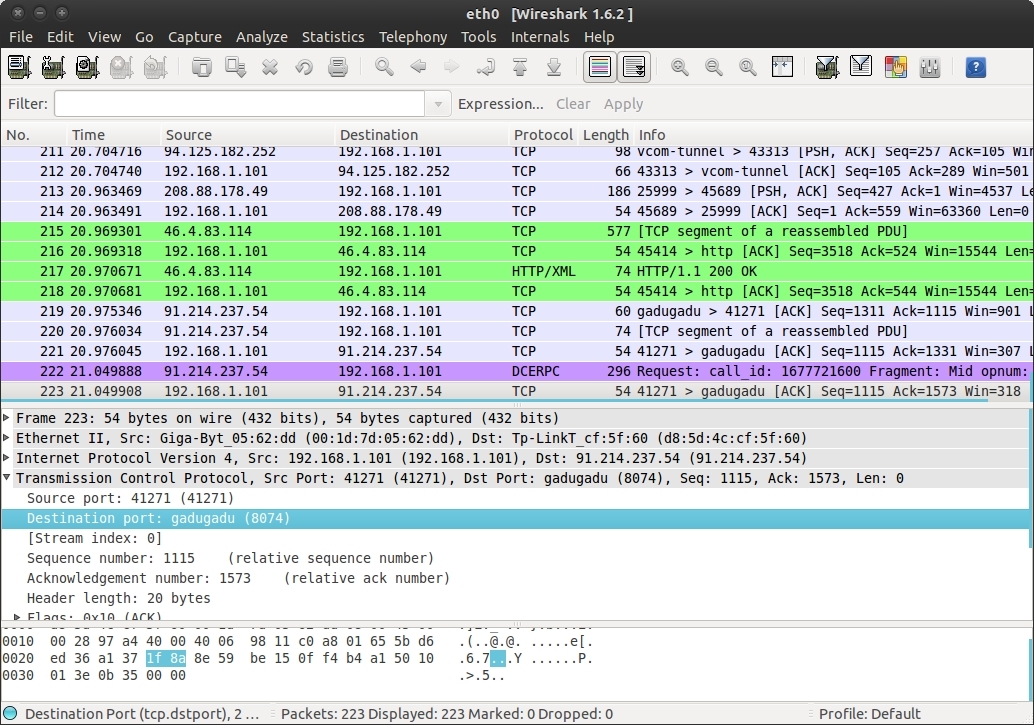Screen dimensions: 1034x725
Task: Click the Open capture file icon
Action: click(201, 67)
